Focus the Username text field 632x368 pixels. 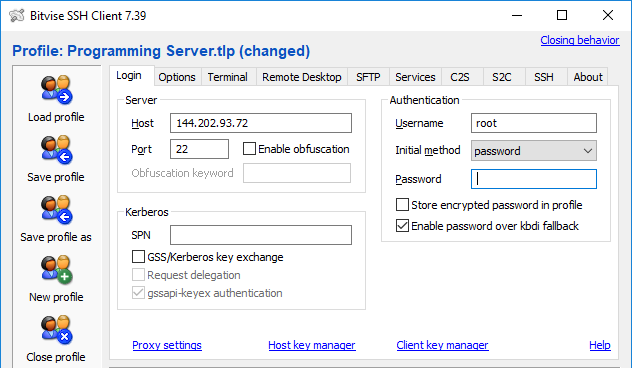(x=534, y=123)
